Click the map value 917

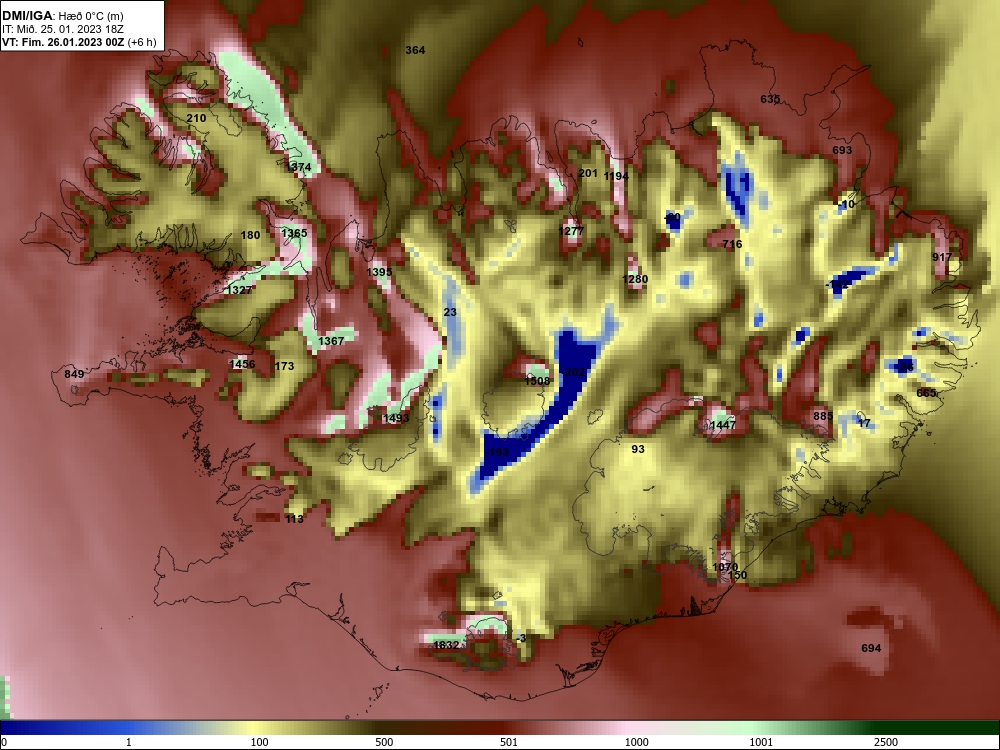[x=942, y=258]
